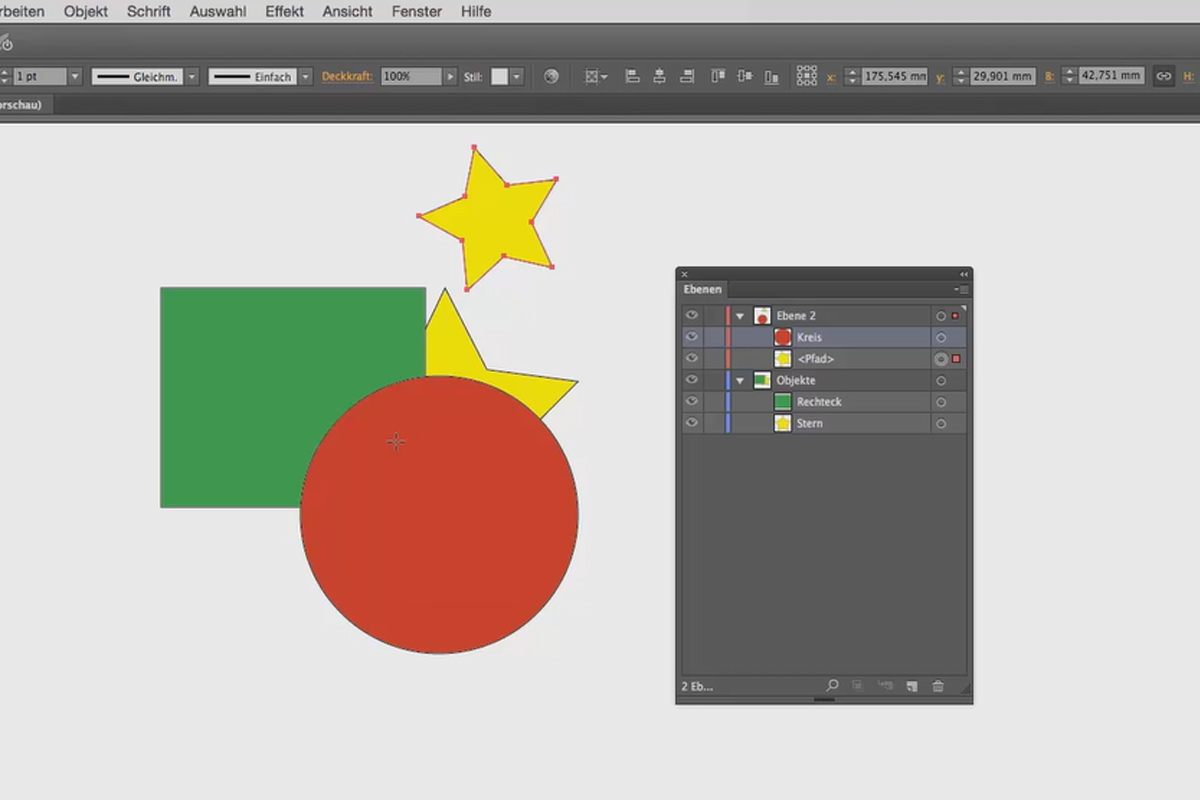Image resolution: width=1200 pixels, height=800 pixels.
Task: Open the Hilfe menu
Action: click(x=476, y=12)
